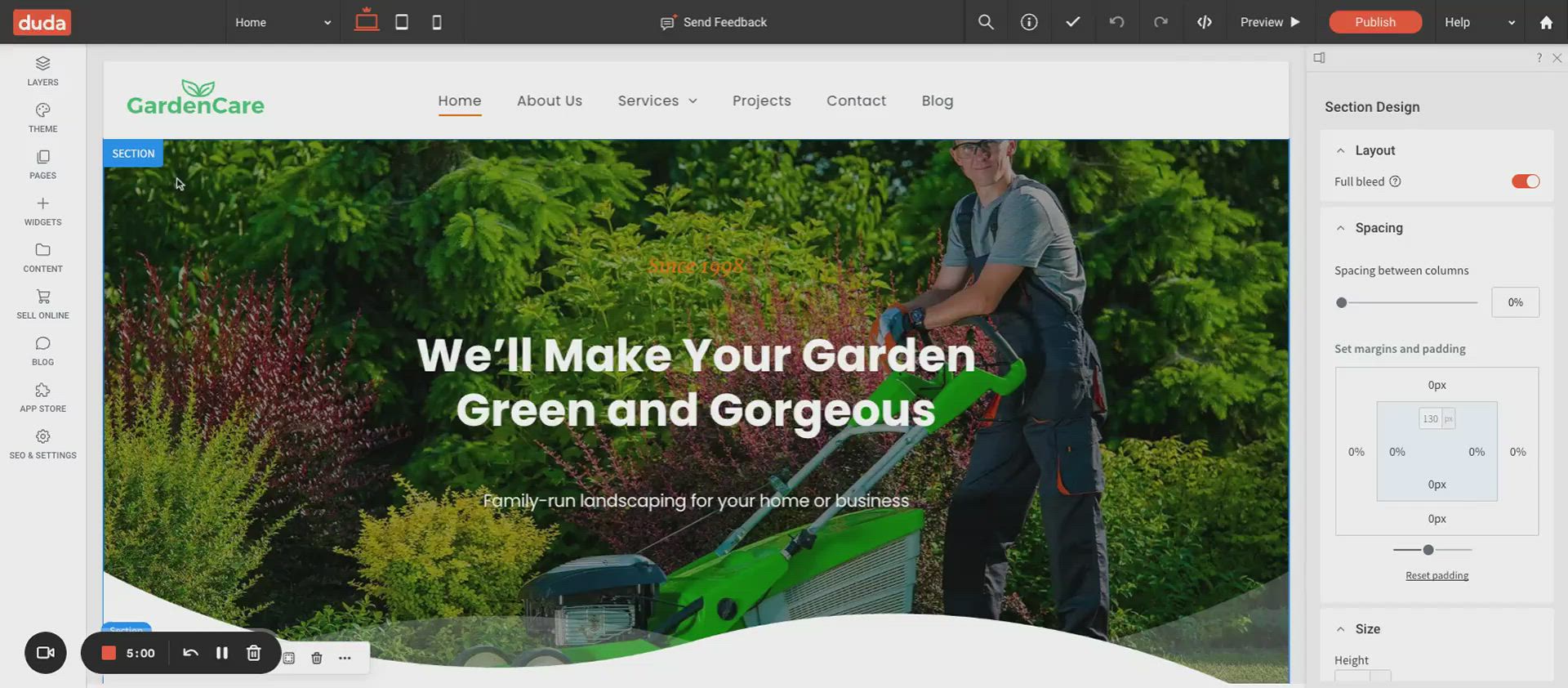This screenshot has height=688, width=1568.
Task: Close the Section Design panel
Action: 1557,58
